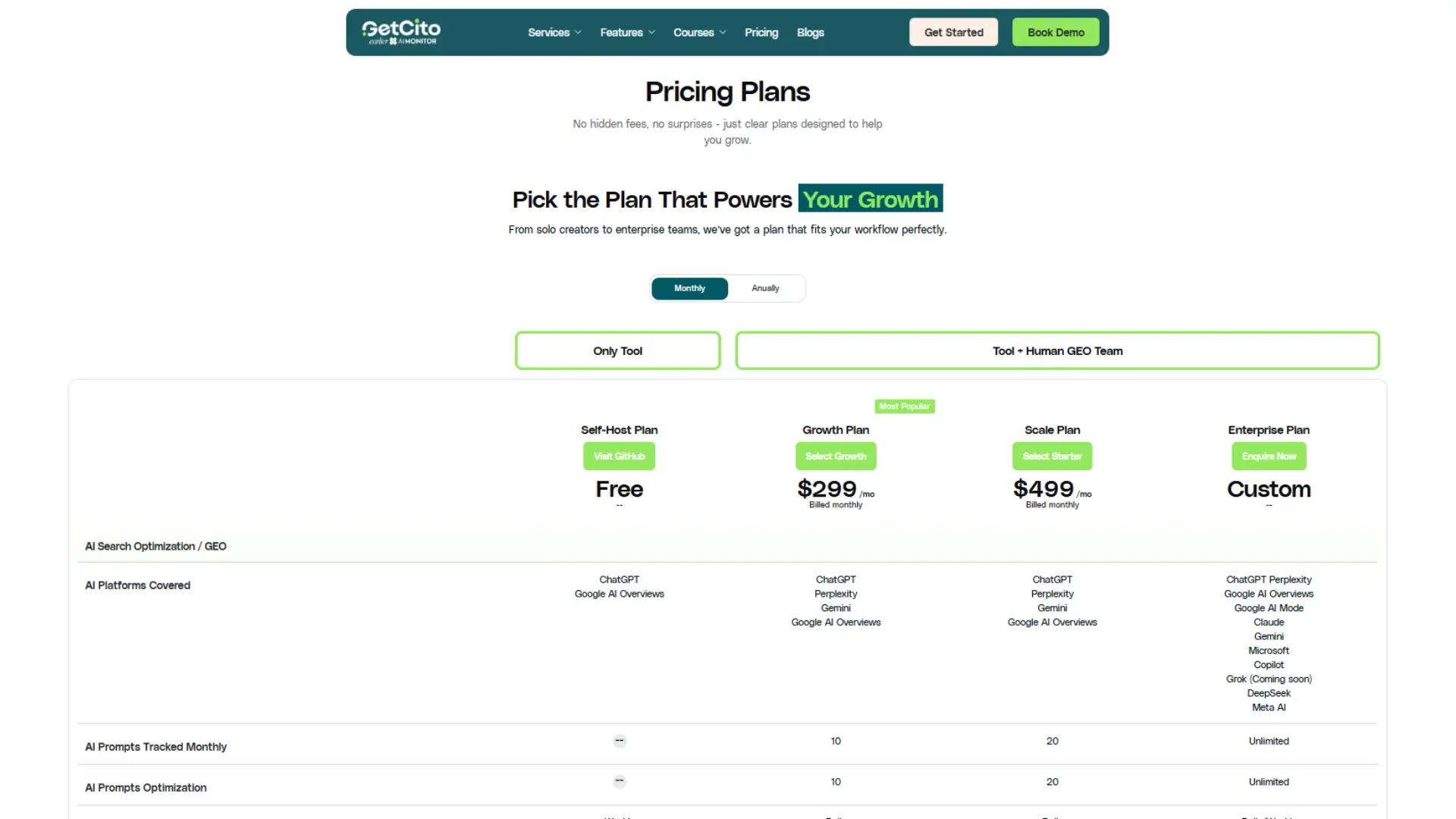Viewport: 1456px width, 819px height.
Task: Click the Get Started button
Action: (953, 32)
